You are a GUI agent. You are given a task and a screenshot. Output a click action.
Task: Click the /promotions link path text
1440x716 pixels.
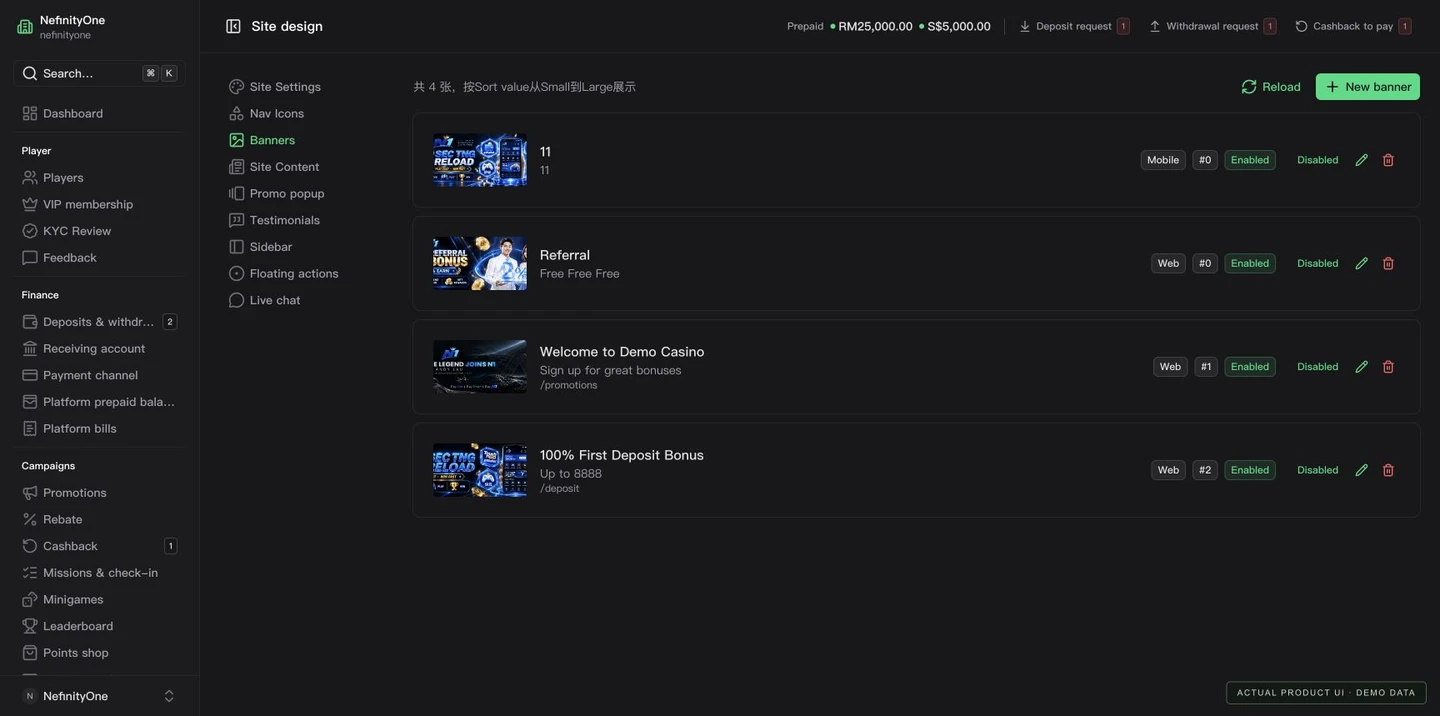[569, 386]
